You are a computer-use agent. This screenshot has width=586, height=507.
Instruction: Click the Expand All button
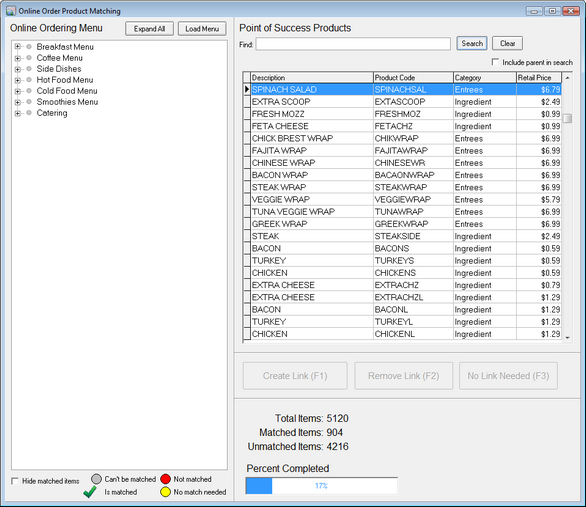(x=149, y=29)
